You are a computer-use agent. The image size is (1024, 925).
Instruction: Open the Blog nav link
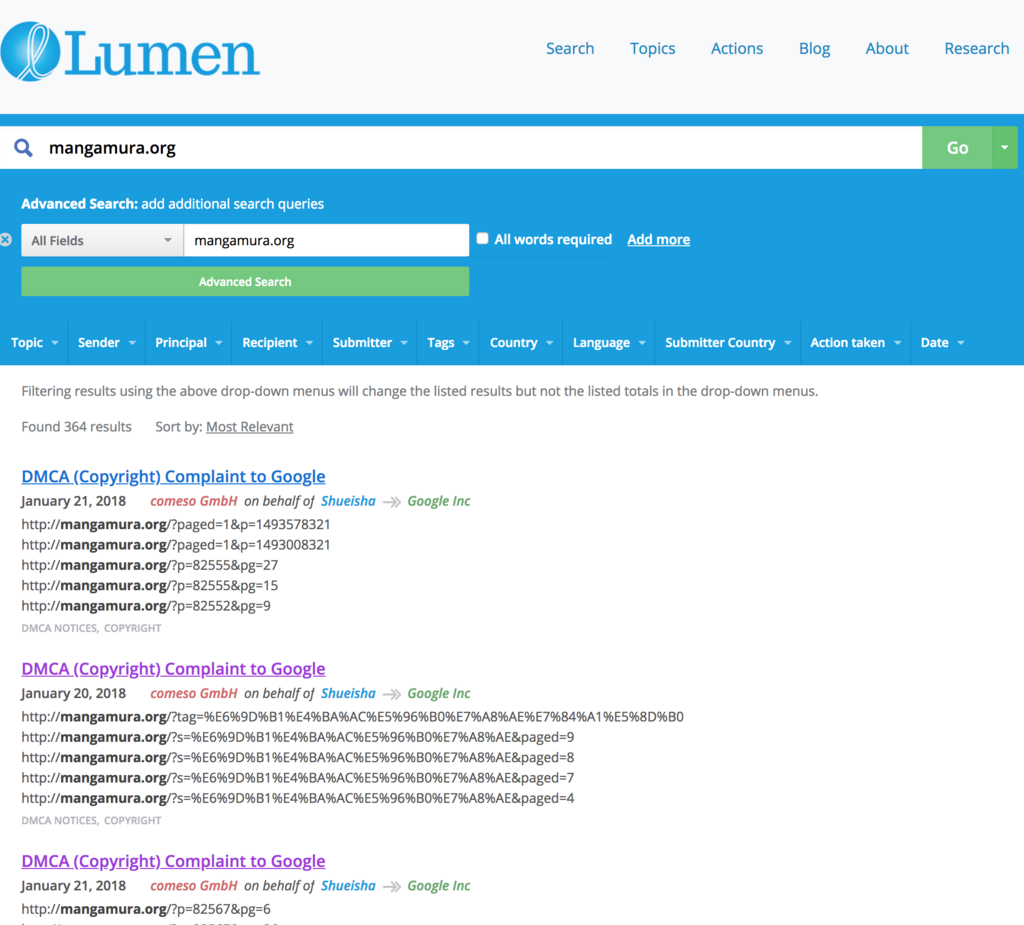click(814, 48)
